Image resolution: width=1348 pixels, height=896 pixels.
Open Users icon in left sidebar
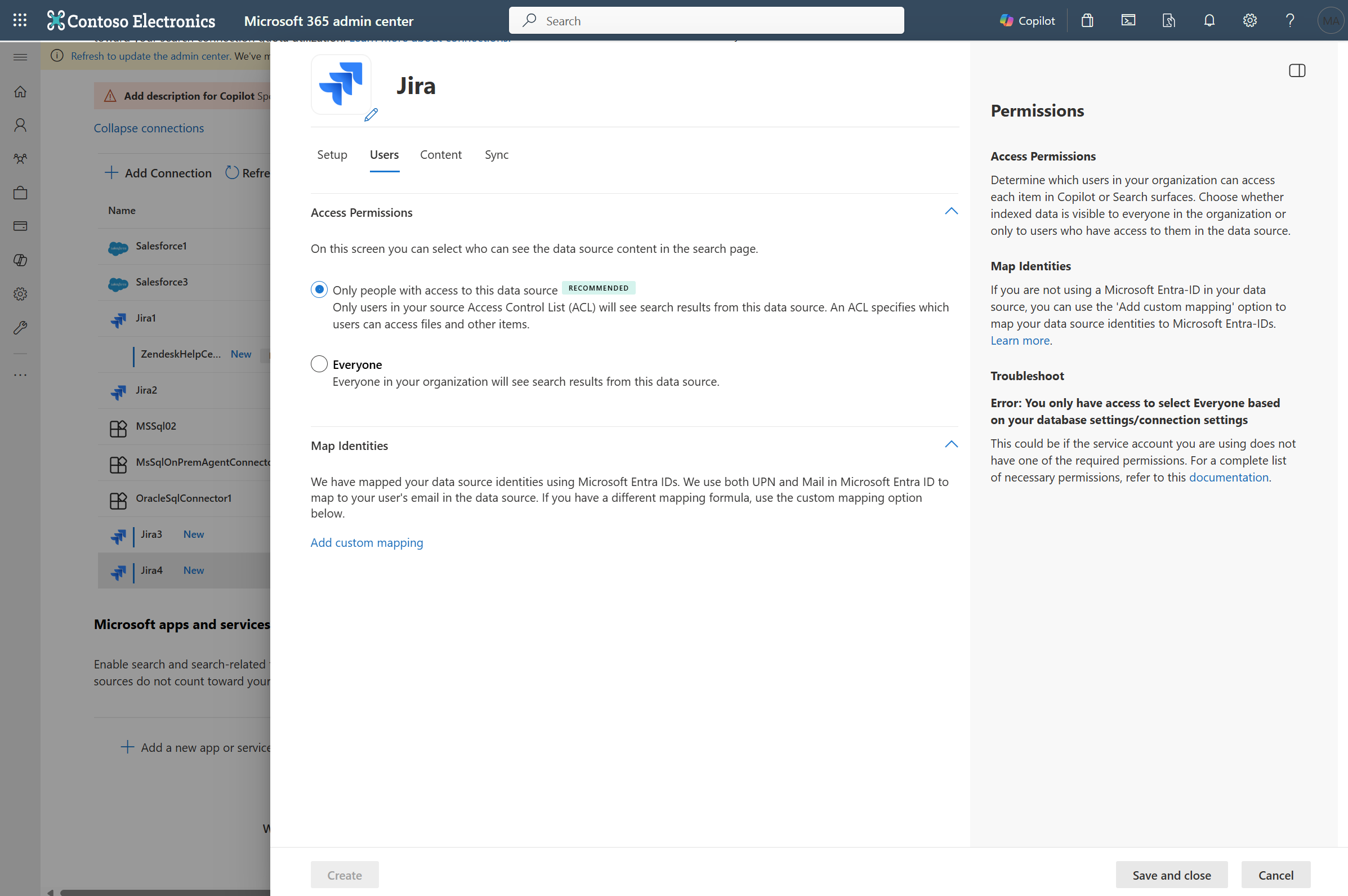pos(20,125)
